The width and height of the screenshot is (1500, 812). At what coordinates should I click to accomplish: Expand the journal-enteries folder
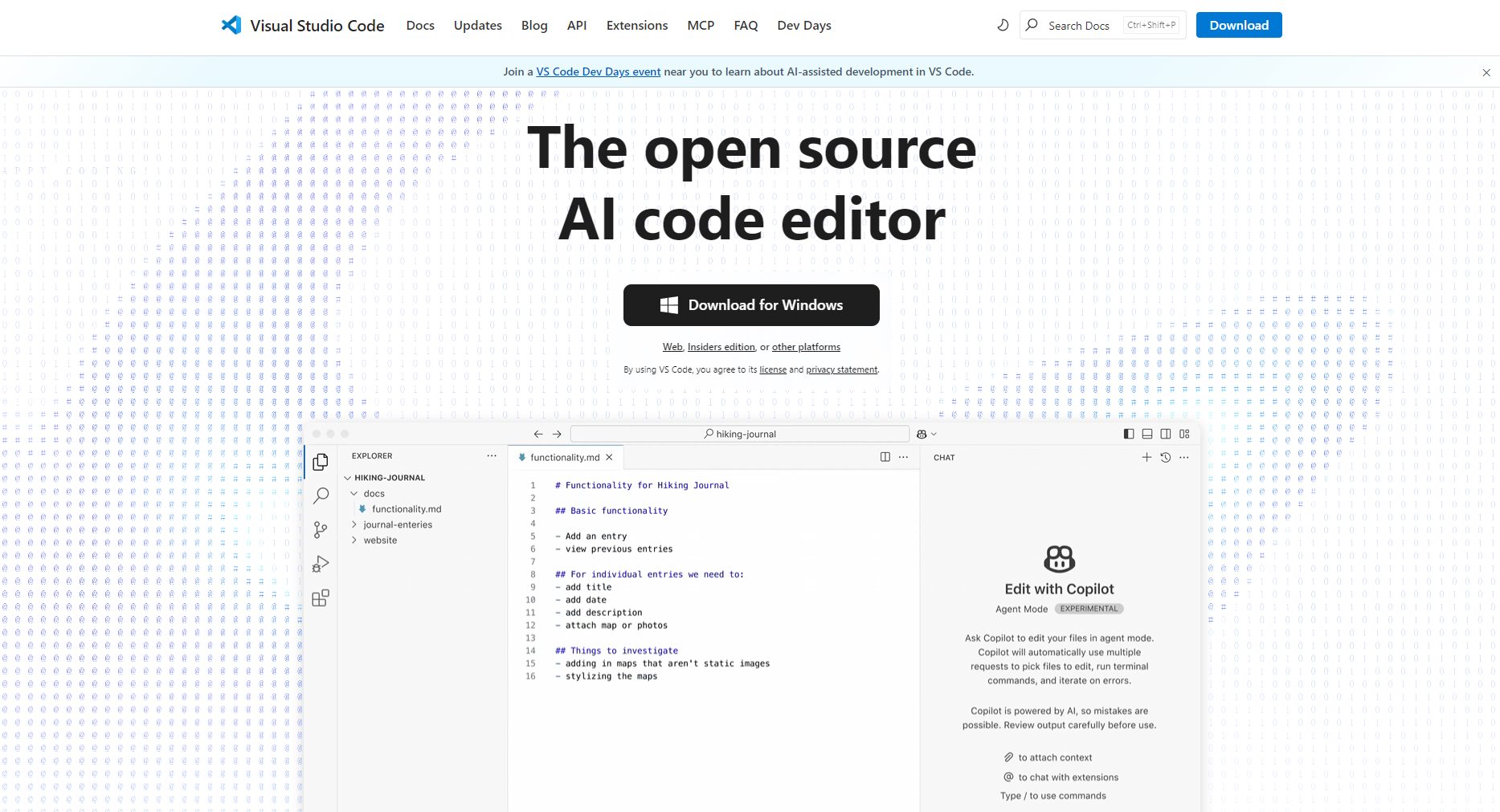click(354, 524)
